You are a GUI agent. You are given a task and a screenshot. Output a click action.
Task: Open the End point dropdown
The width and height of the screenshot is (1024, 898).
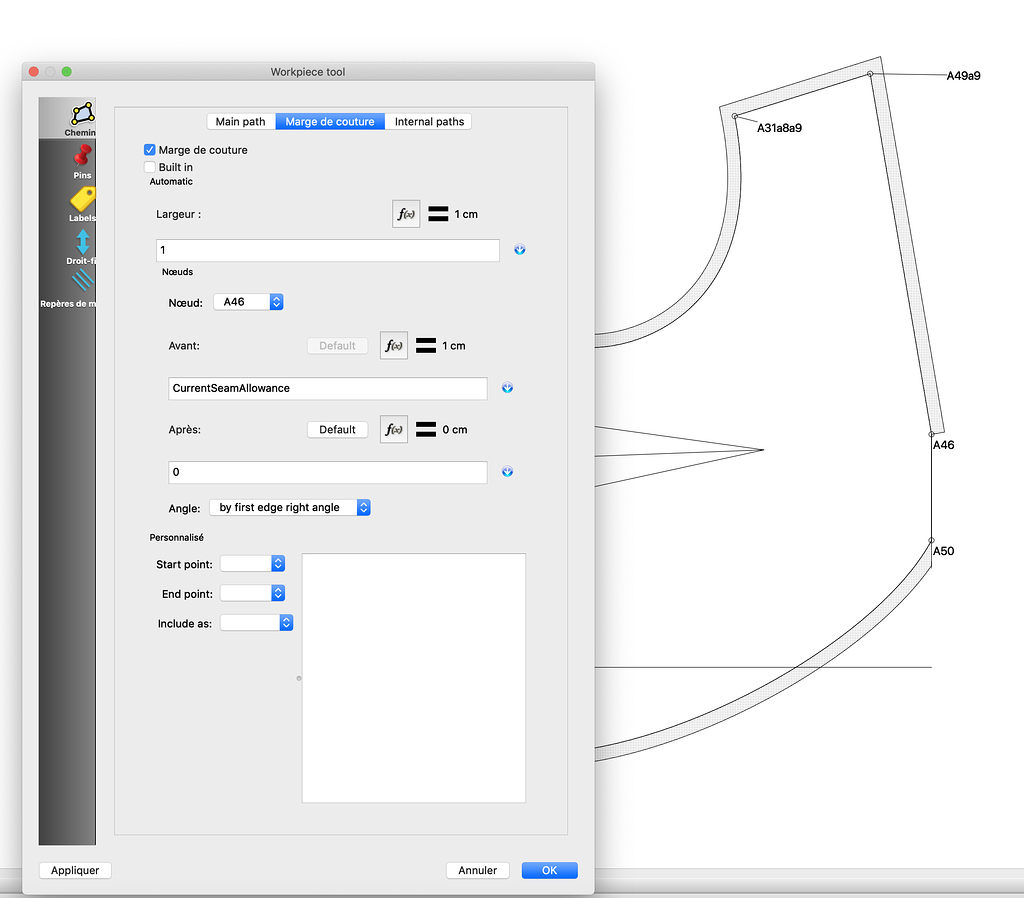pyautogui.click(x=253, y=593)
